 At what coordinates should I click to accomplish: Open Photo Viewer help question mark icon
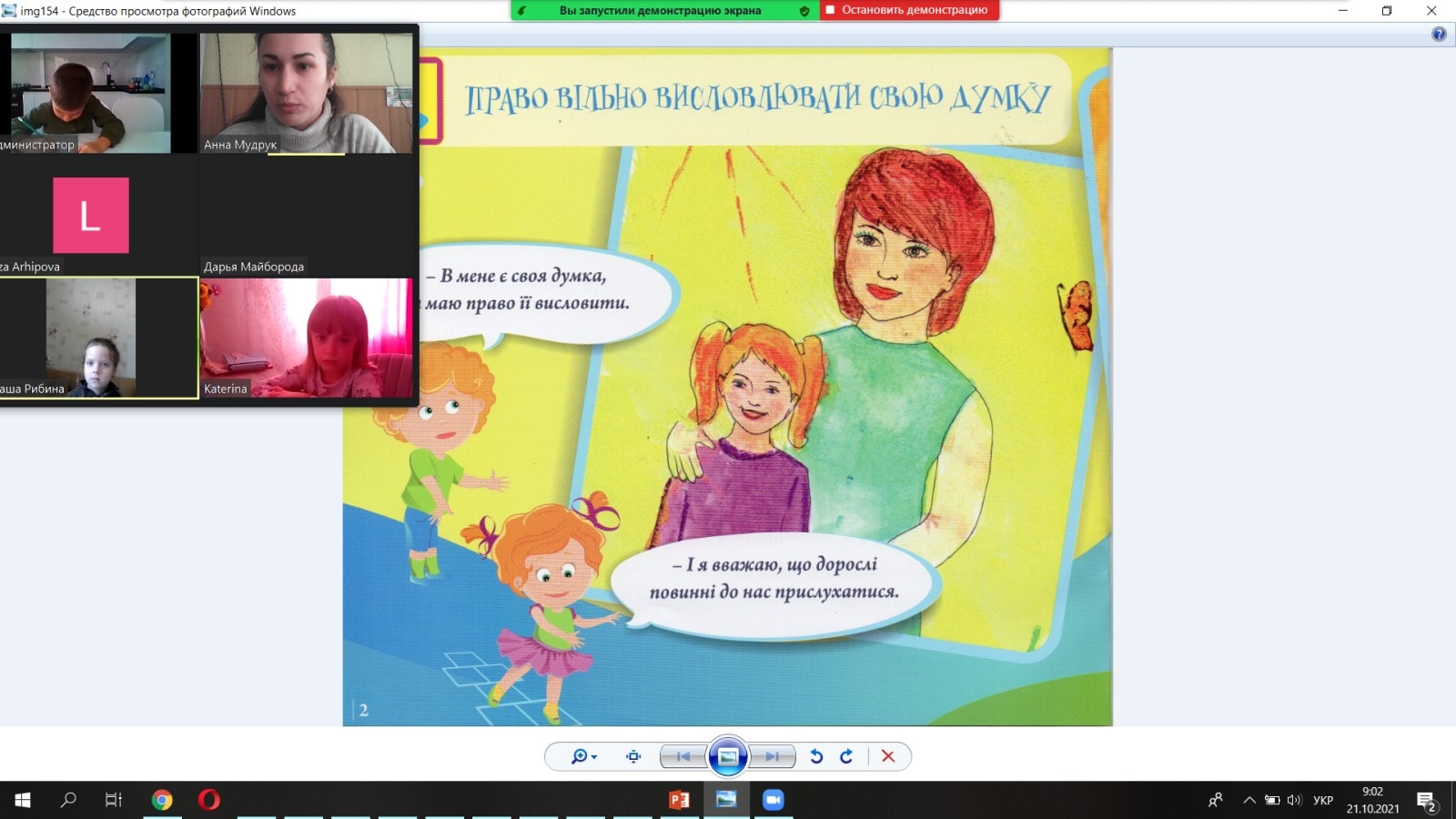click(1439, 34)
